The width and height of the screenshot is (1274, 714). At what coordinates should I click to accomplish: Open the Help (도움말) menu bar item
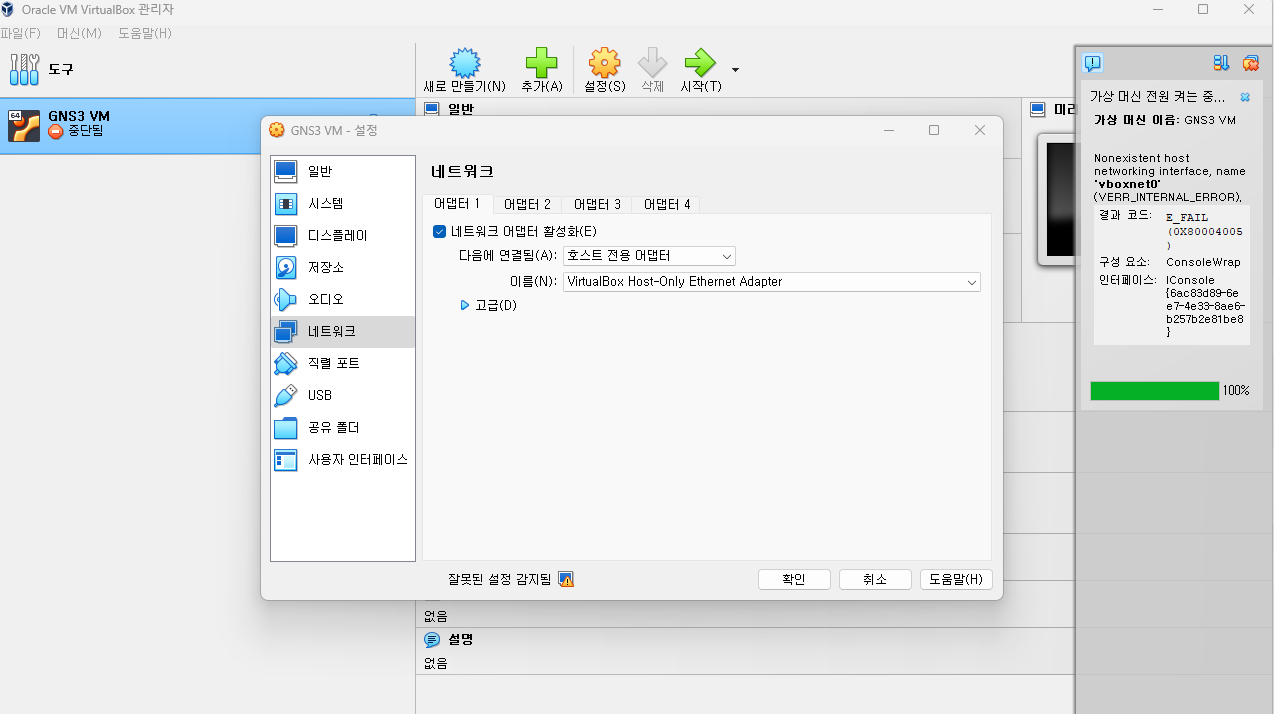point(145,33)
